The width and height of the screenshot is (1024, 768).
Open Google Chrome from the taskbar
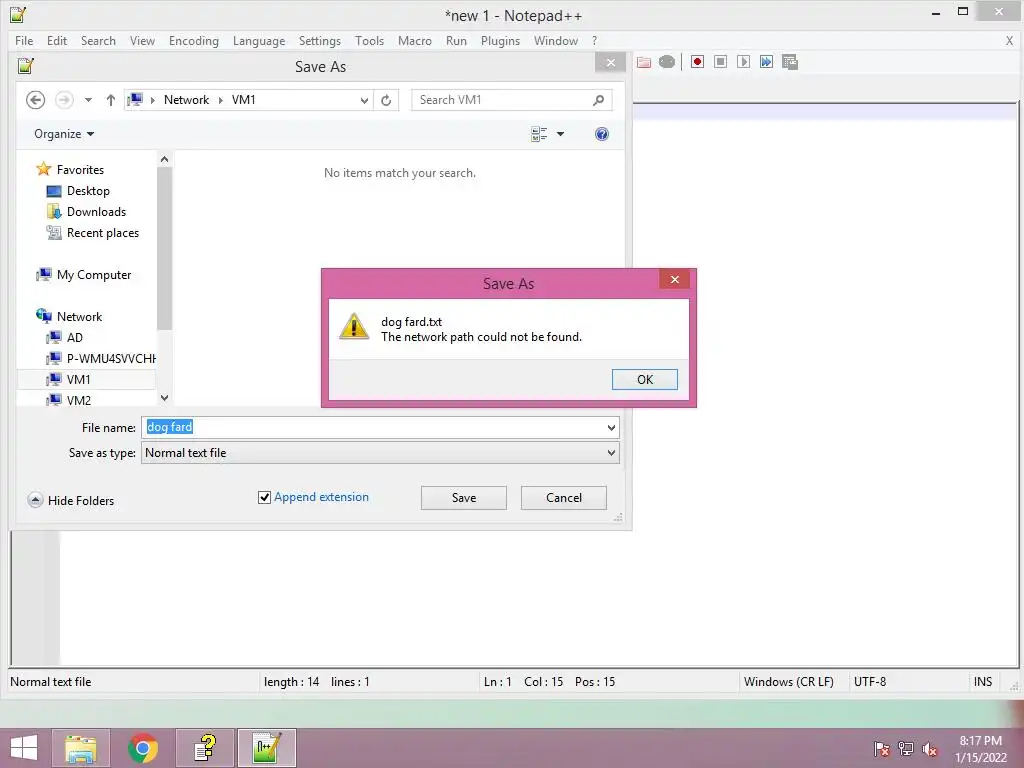tap(143, 748)
